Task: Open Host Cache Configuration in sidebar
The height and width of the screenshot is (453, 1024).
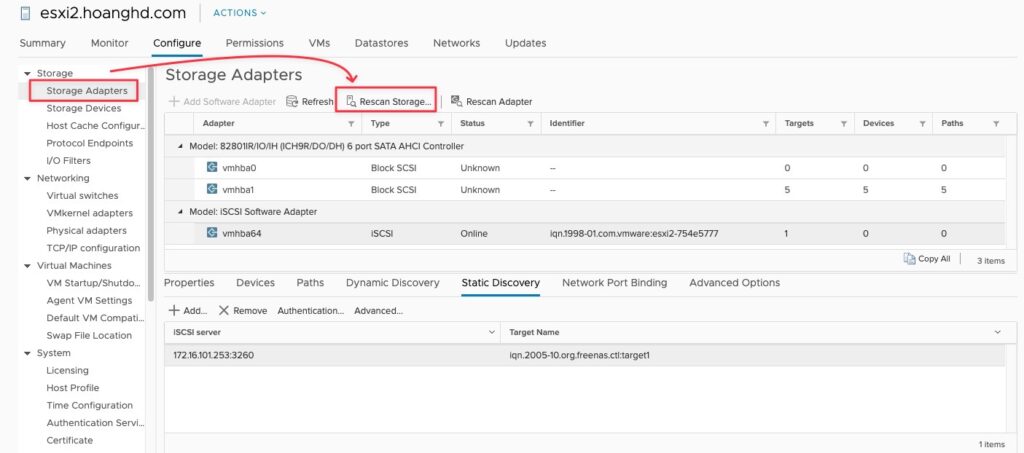Action: 95,126
